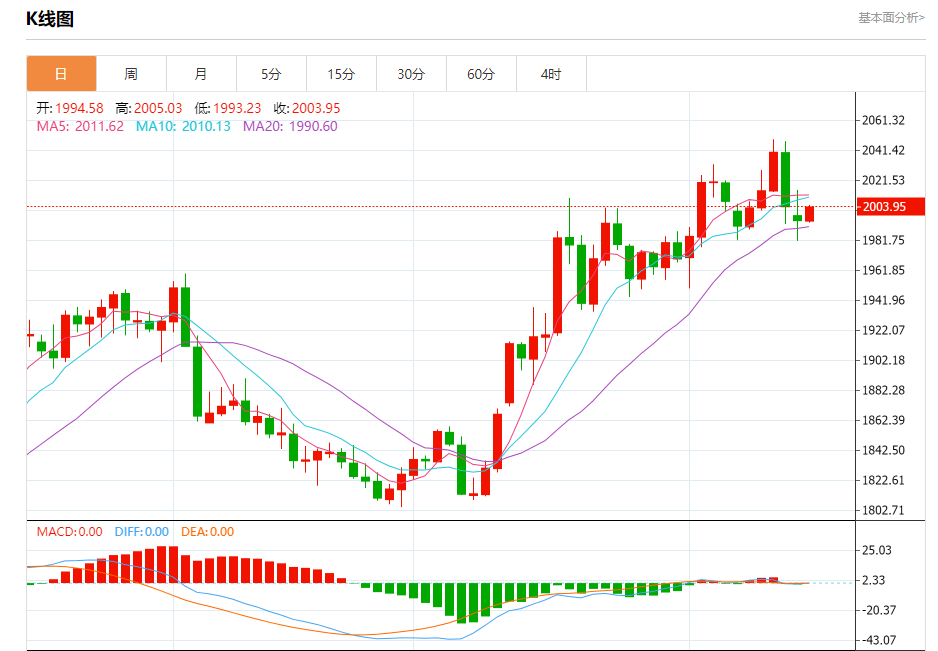The image size is (938, 651).
Task: Click the -20.37 MACD axis label
Action: 878,610
